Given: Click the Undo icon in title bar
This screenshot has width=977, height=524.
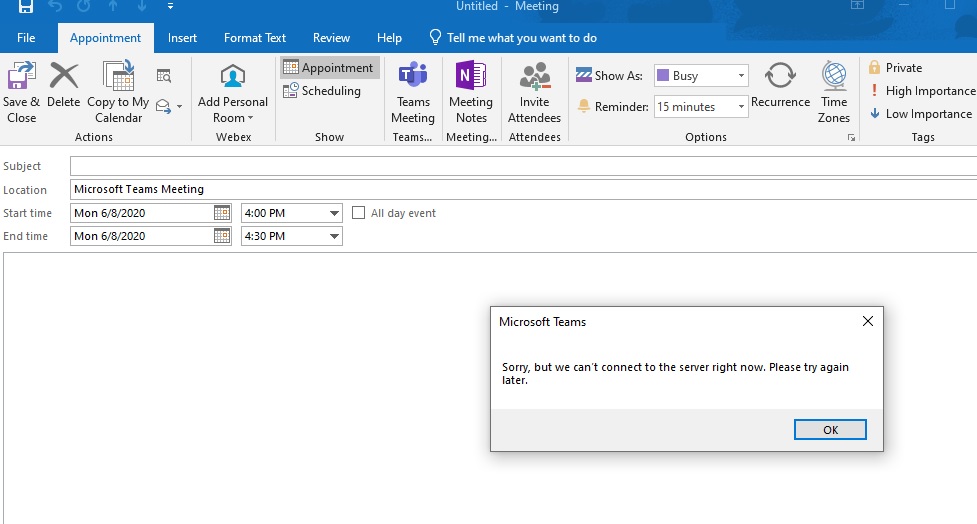Looking at the screenshot, I should [55, 6].
